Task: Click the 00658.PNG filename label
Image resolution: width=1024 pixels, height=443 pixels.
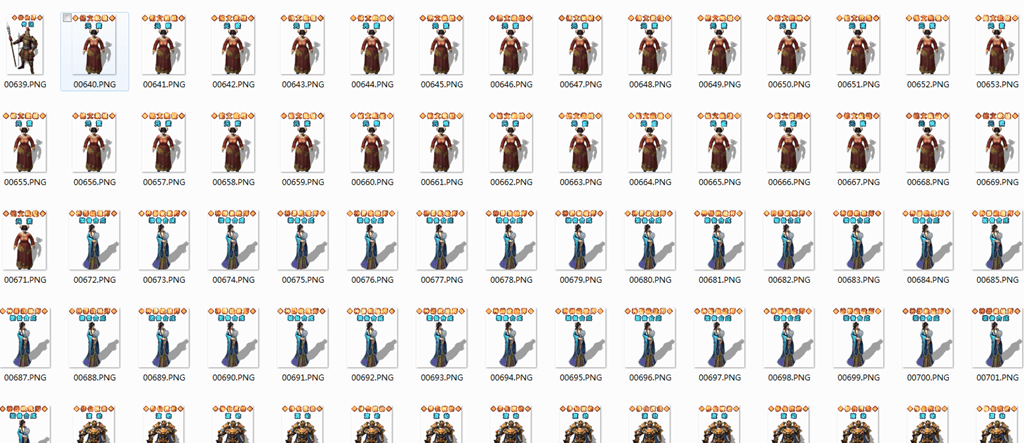Action: point(233,183)
